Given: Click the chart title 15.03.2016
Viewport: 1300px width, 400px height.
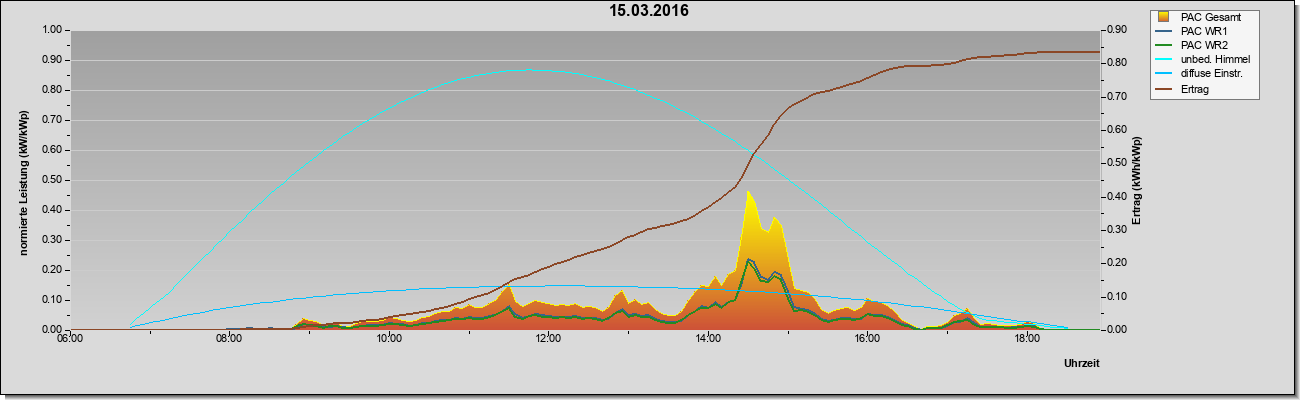Looking at the screenshot, I should [650, 12].
